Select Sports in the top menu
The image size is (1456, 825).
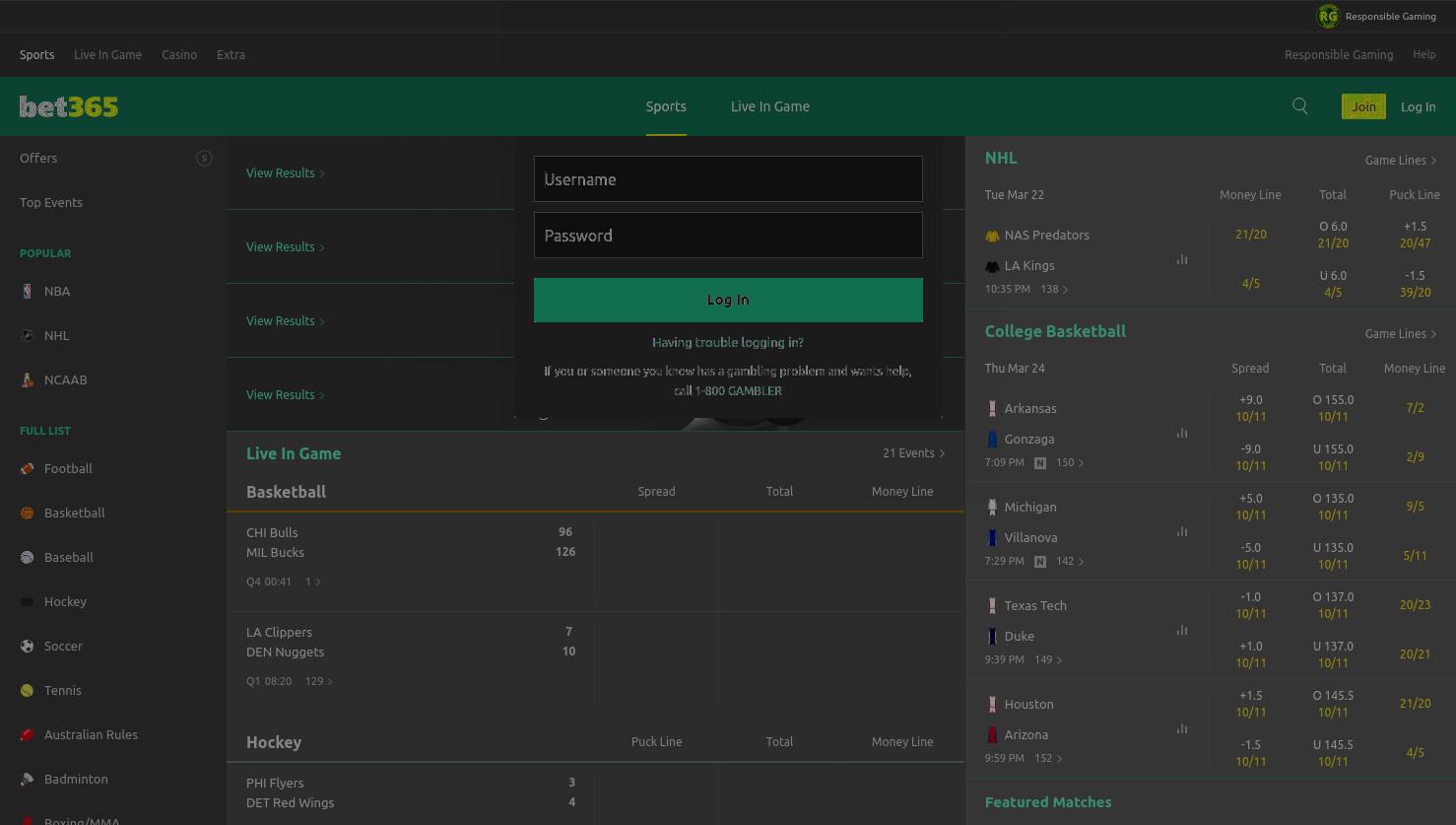pyautogui.click(x=36, y=54)
